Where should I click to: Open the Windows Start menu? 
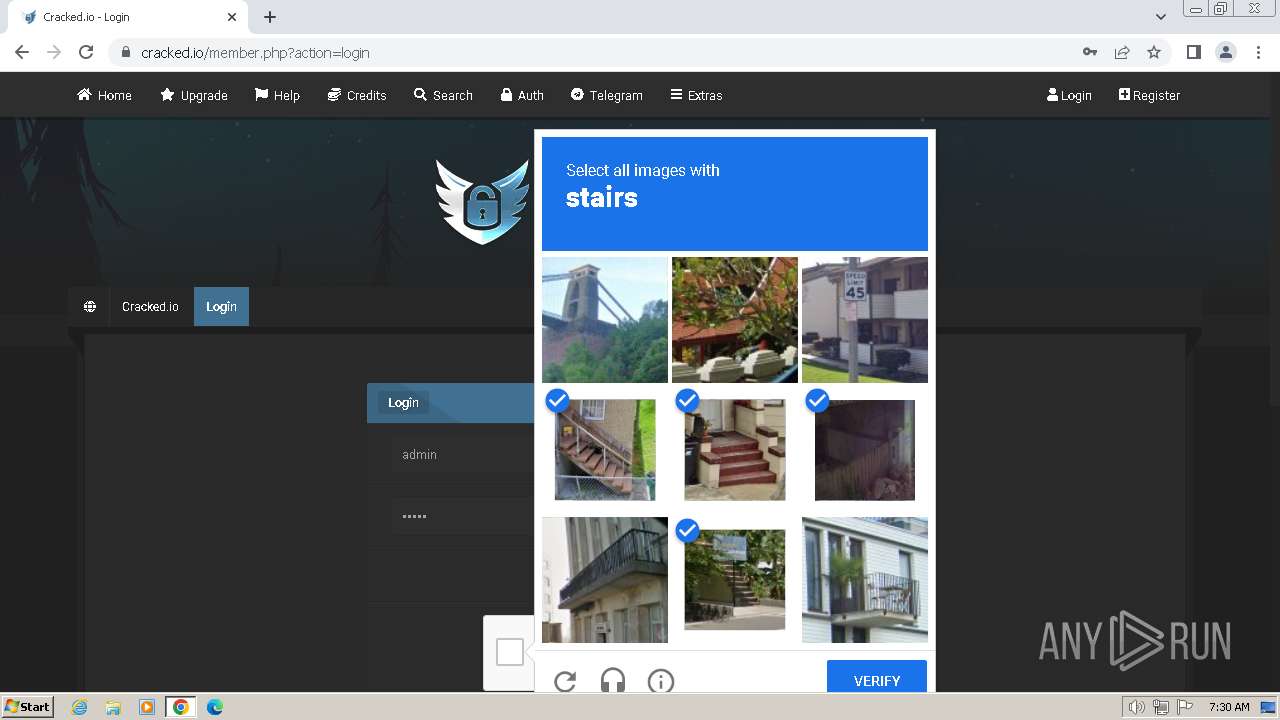[x=28, y=706]
